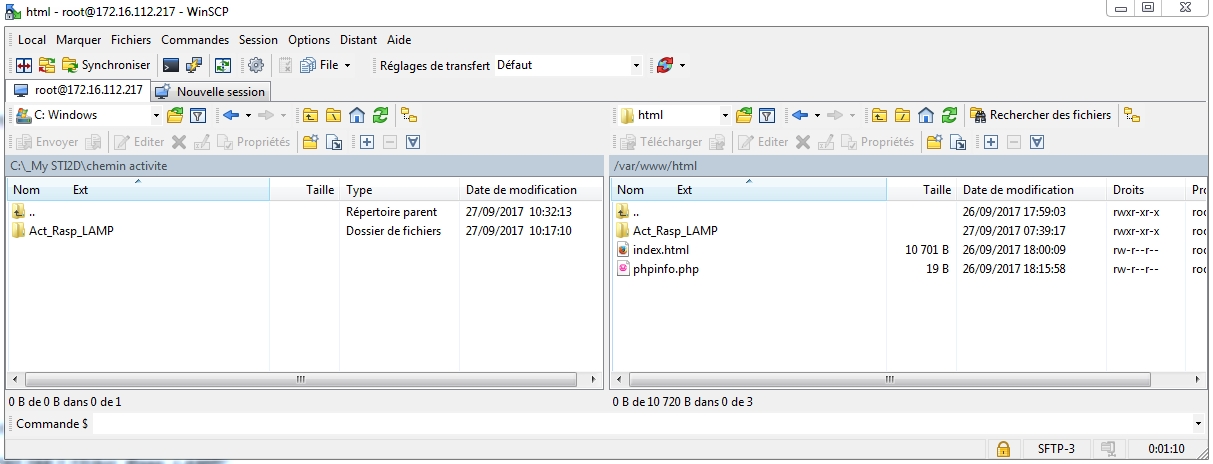Click the Synchroniser button
Image resolution: width=1213 pixels, height=464 pixels.
coord(106,65)
